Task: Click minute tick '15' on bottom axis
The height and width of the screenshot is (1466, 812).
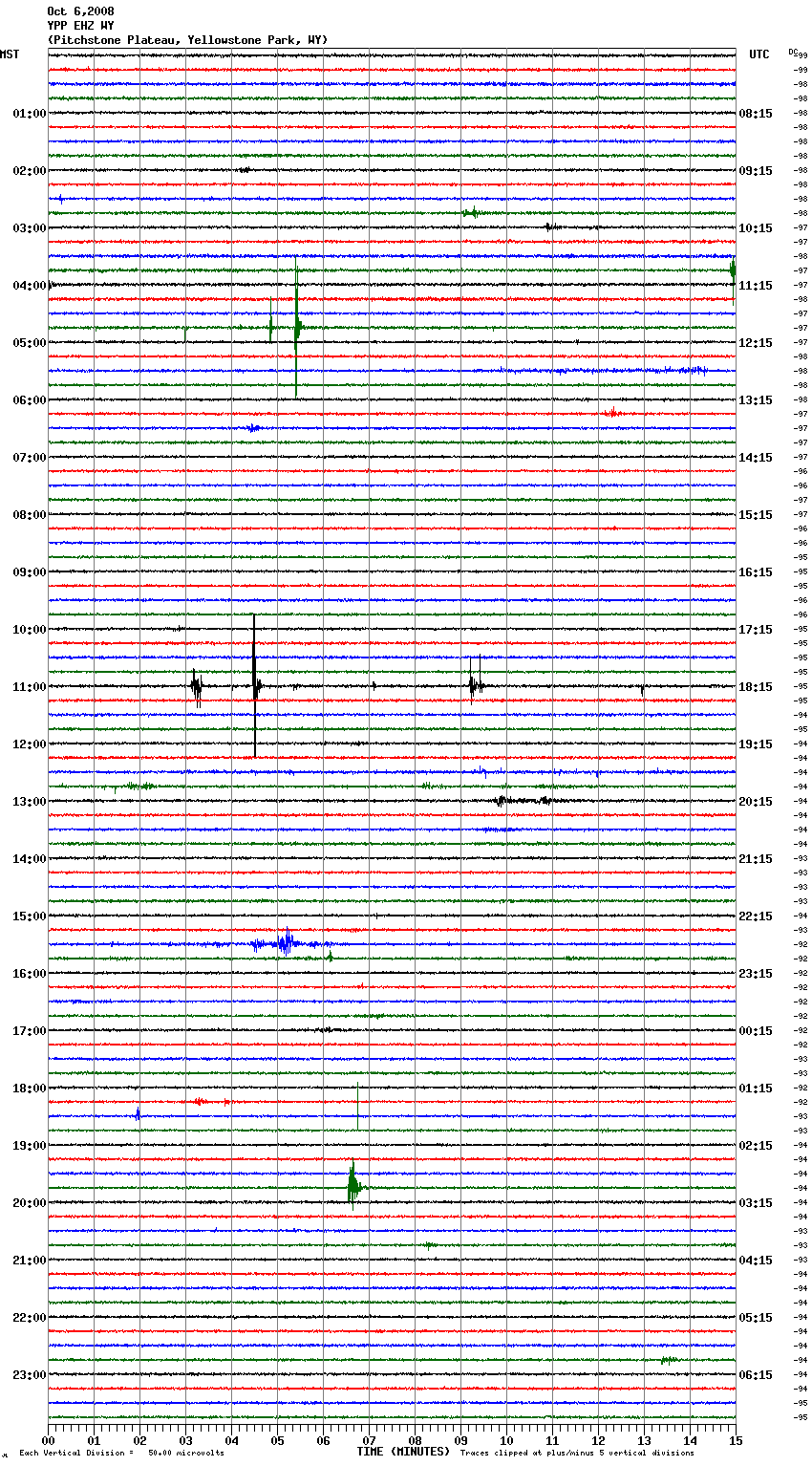Action: (x=736, y=1440)
